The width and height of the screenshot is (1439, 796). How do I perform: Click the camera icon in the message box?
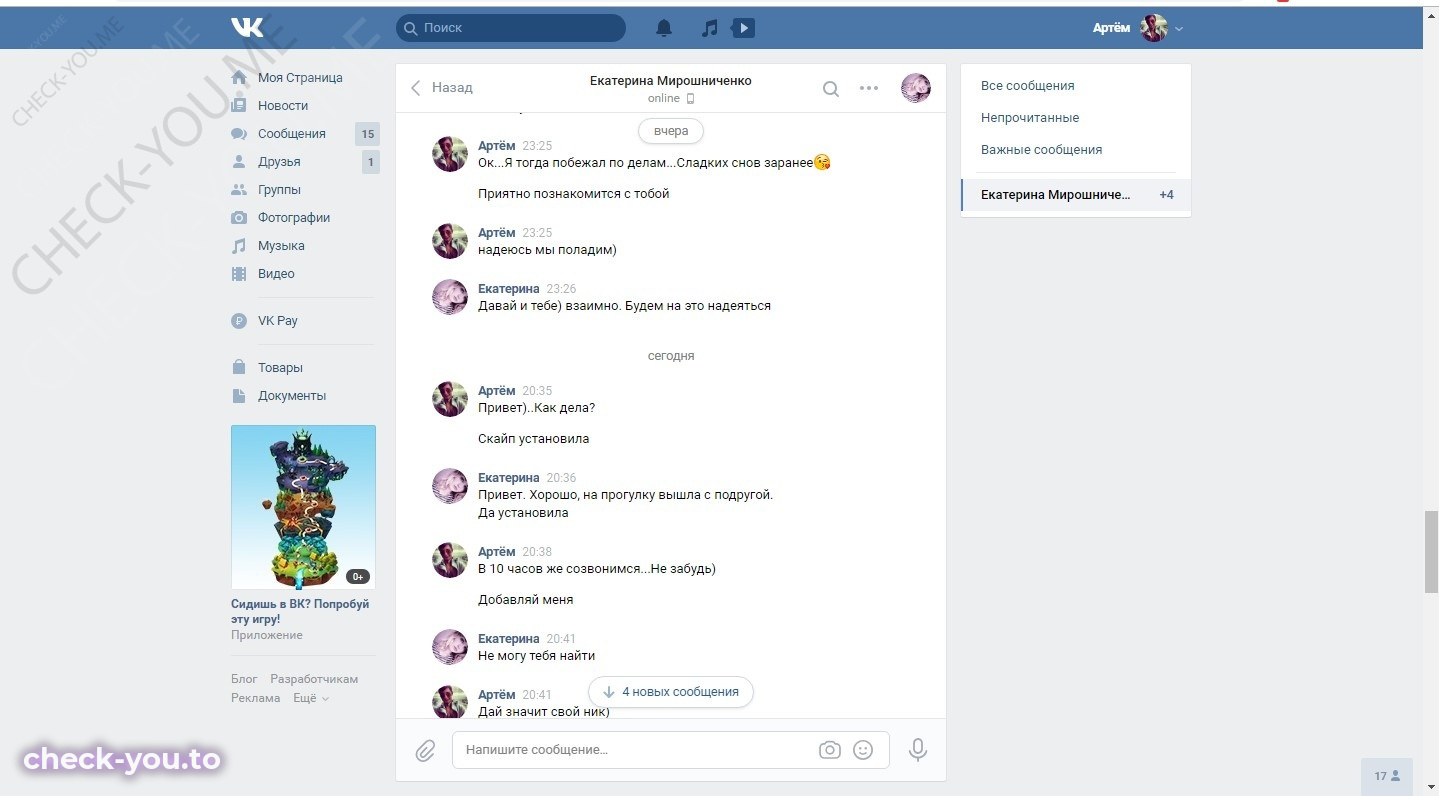click(x=830, y=750)
